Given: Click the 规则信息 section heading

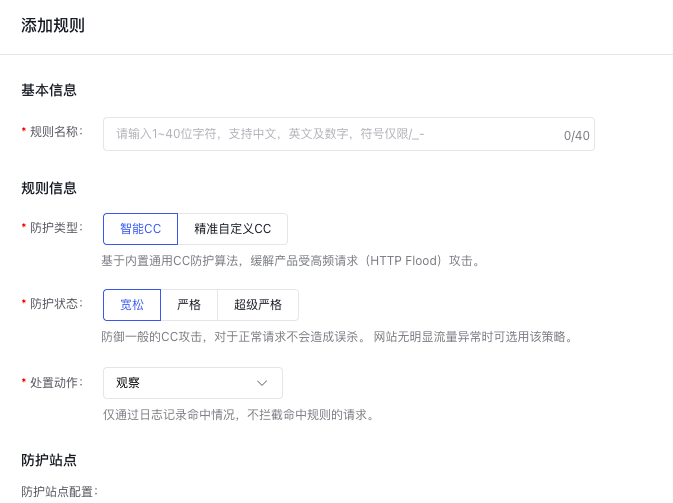Looking at the screenshot, I should click(x=49, y=188).
